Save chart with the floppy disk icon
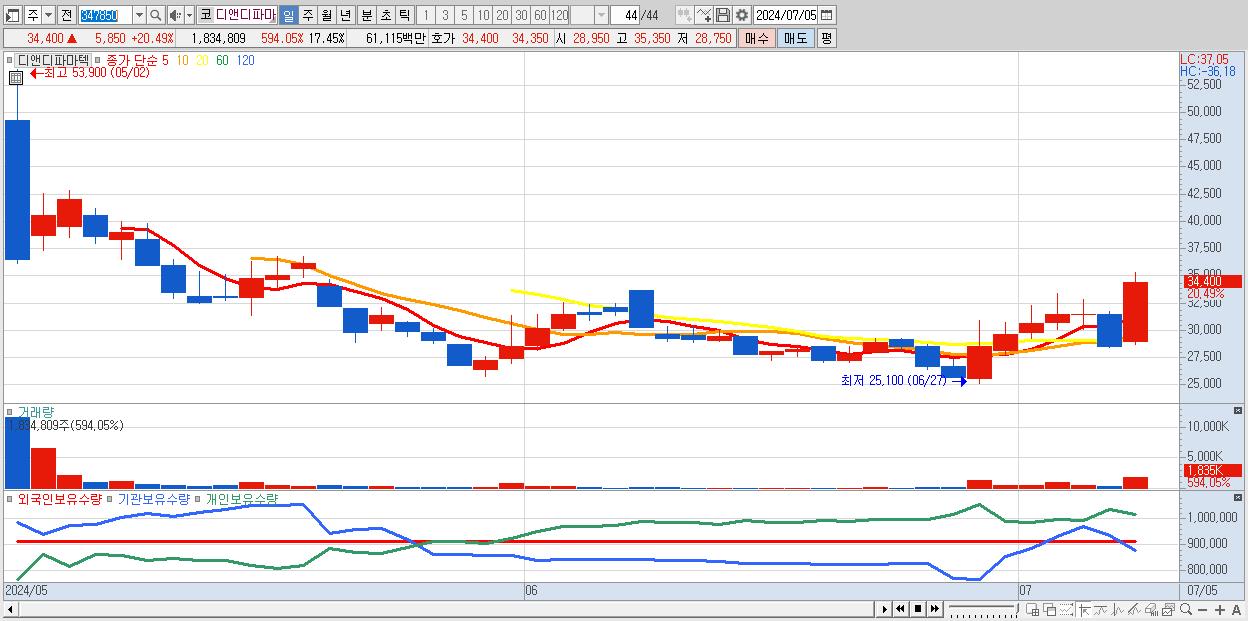 [722, 15]
